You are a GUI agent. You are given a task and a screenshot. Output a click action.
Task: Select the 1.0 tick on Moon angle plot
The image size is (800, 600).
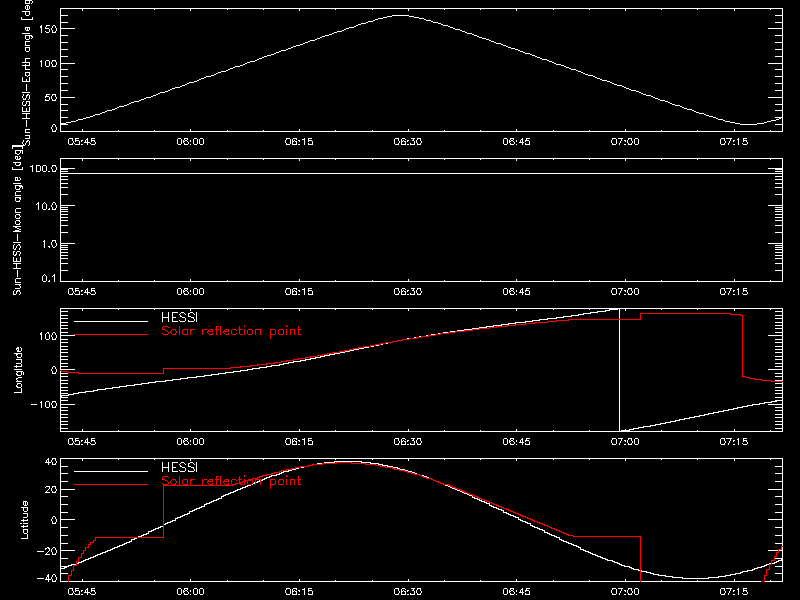click(x=49, y=244)
